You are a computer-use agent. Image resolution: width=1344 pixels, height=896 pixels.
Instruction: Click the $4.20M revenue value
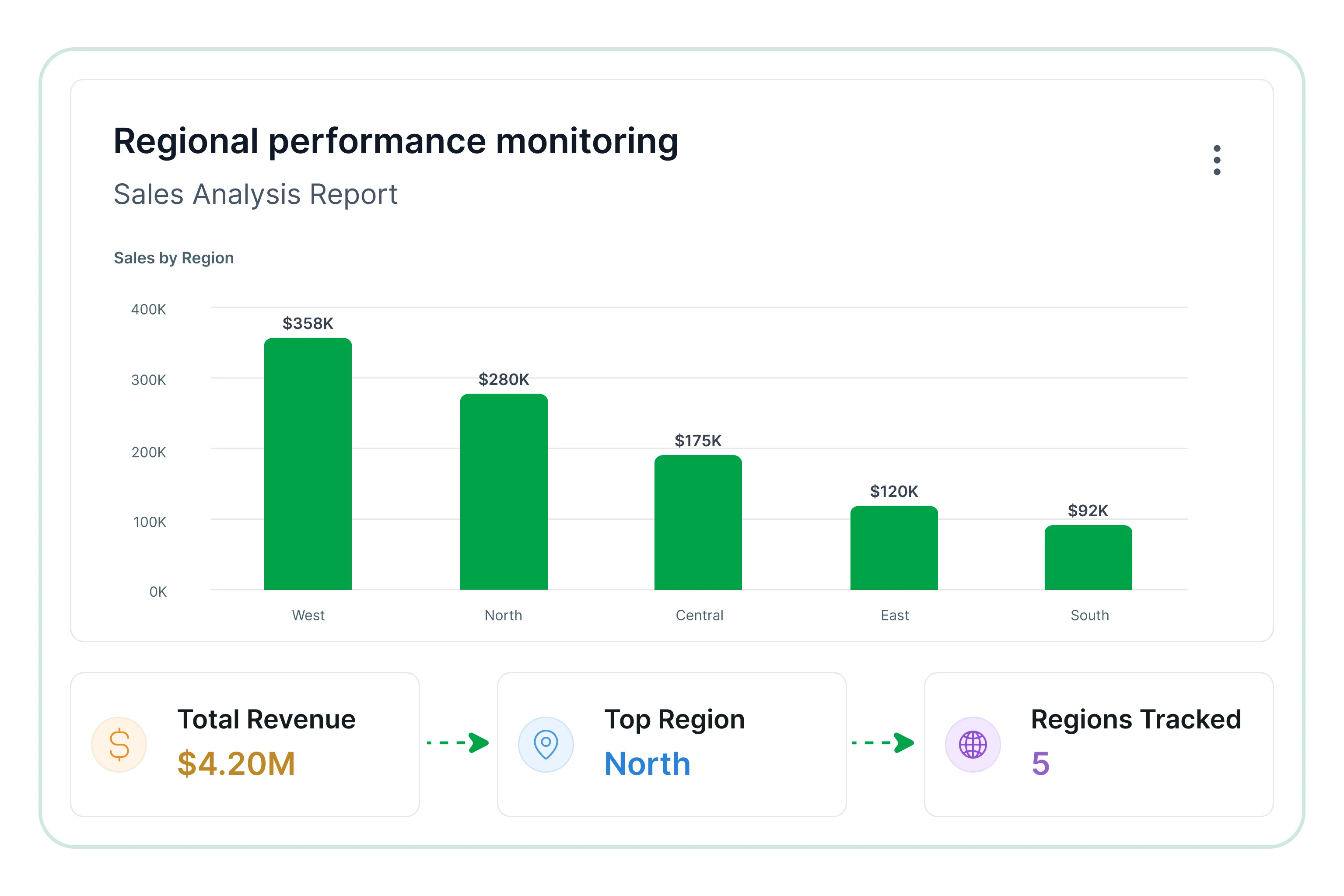(236, 764)
